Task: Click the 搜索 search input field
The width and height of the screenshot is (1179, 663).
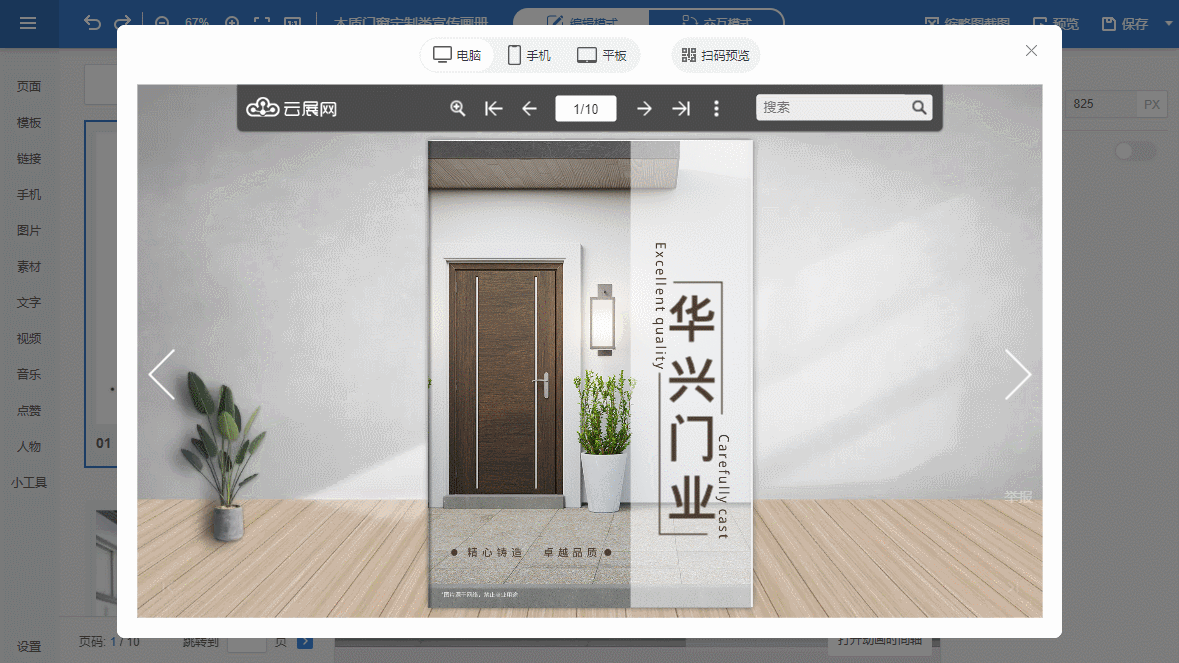Action: 833,107
